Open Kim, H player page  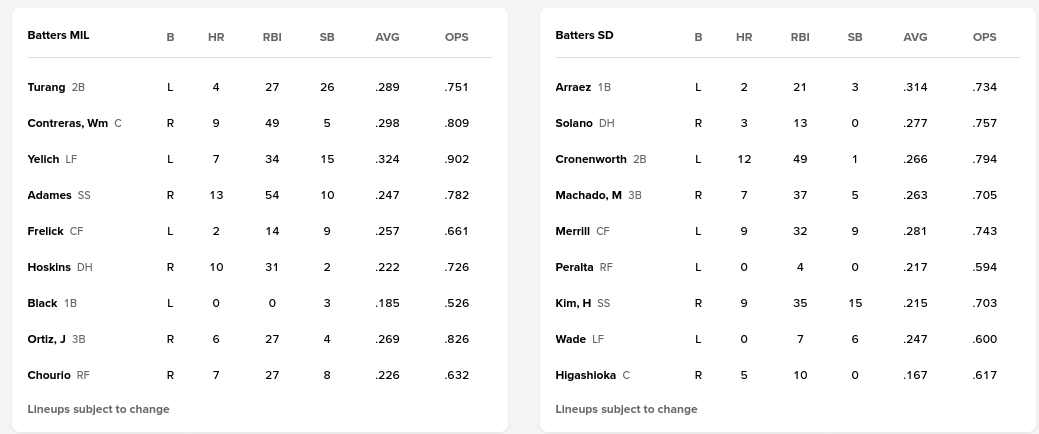point(573,303)
